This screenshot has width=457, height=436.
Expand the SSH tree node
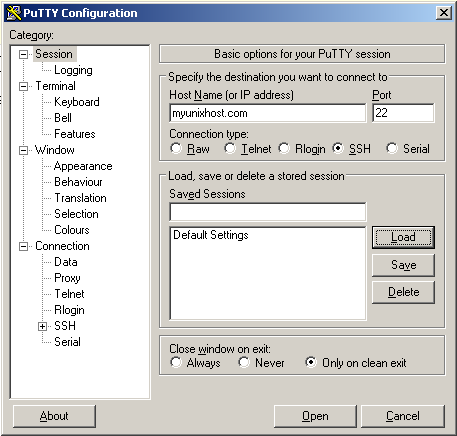pos(42,326)
